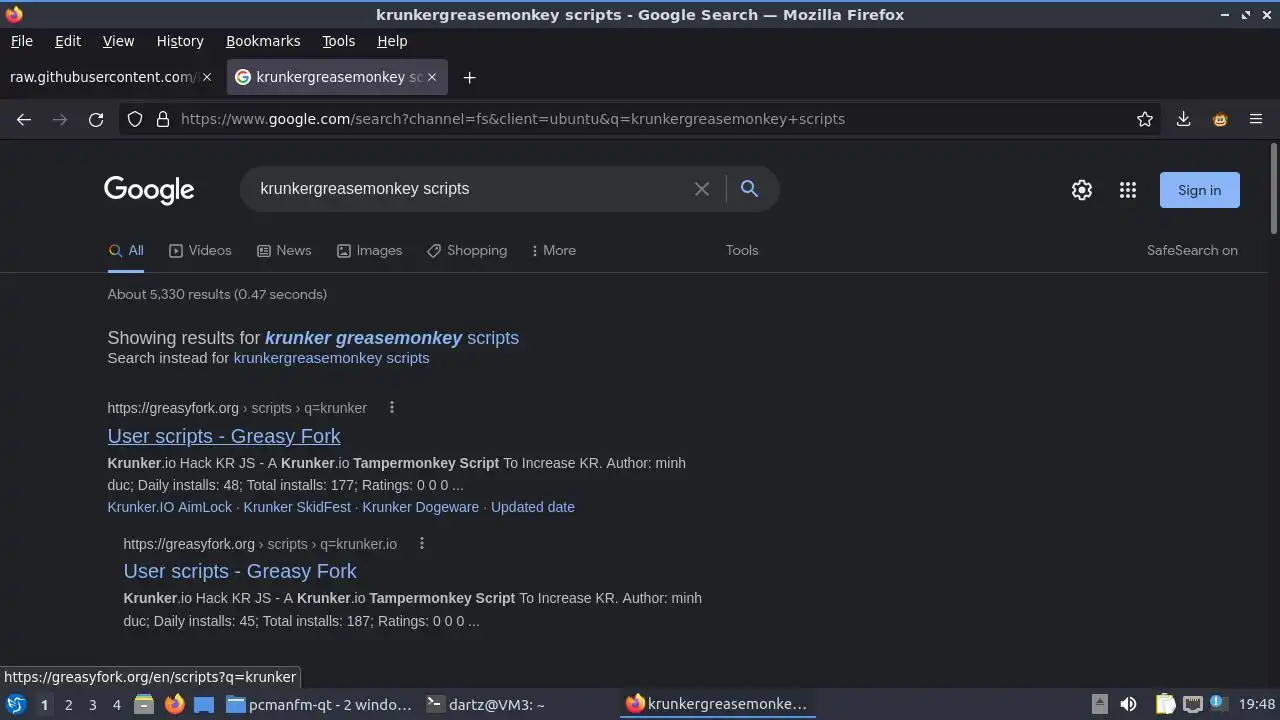Switch to Shopping results
Screen dimensions: 1280x720
[467, 251]
